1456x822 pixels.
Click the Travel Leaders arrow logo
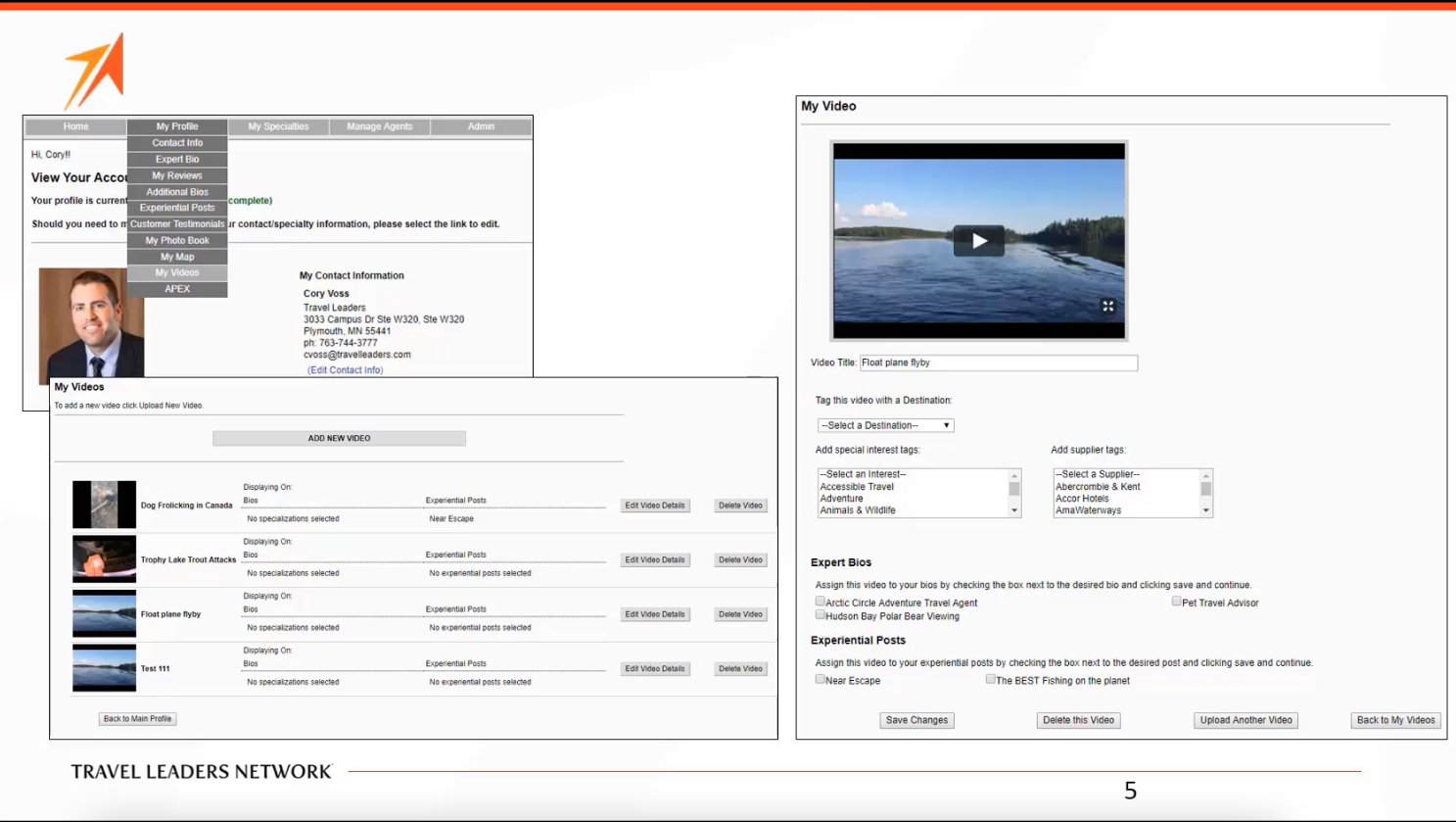tap(95, 71)
